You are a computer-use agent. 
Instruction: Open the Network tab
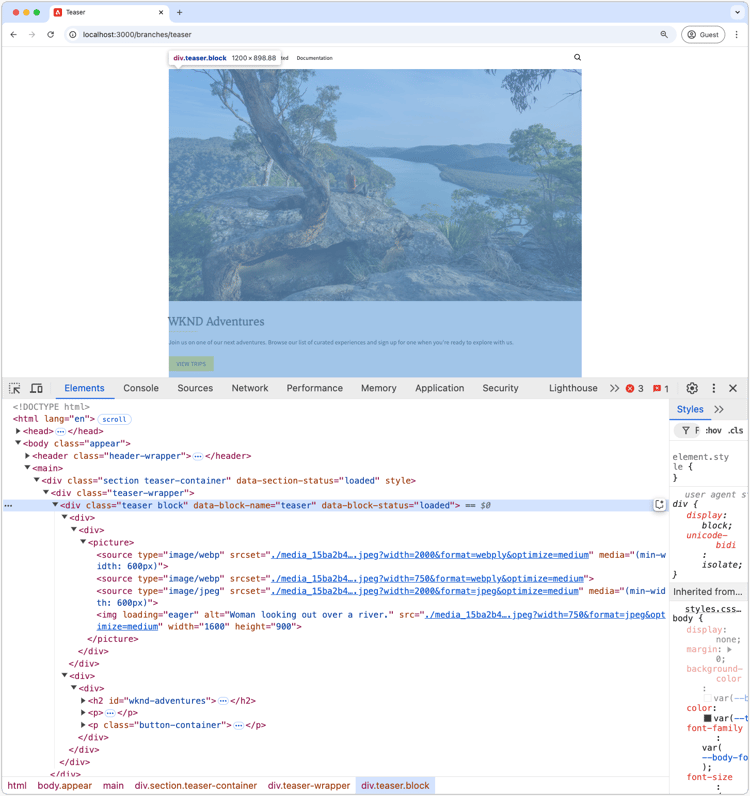pos(250,388)
